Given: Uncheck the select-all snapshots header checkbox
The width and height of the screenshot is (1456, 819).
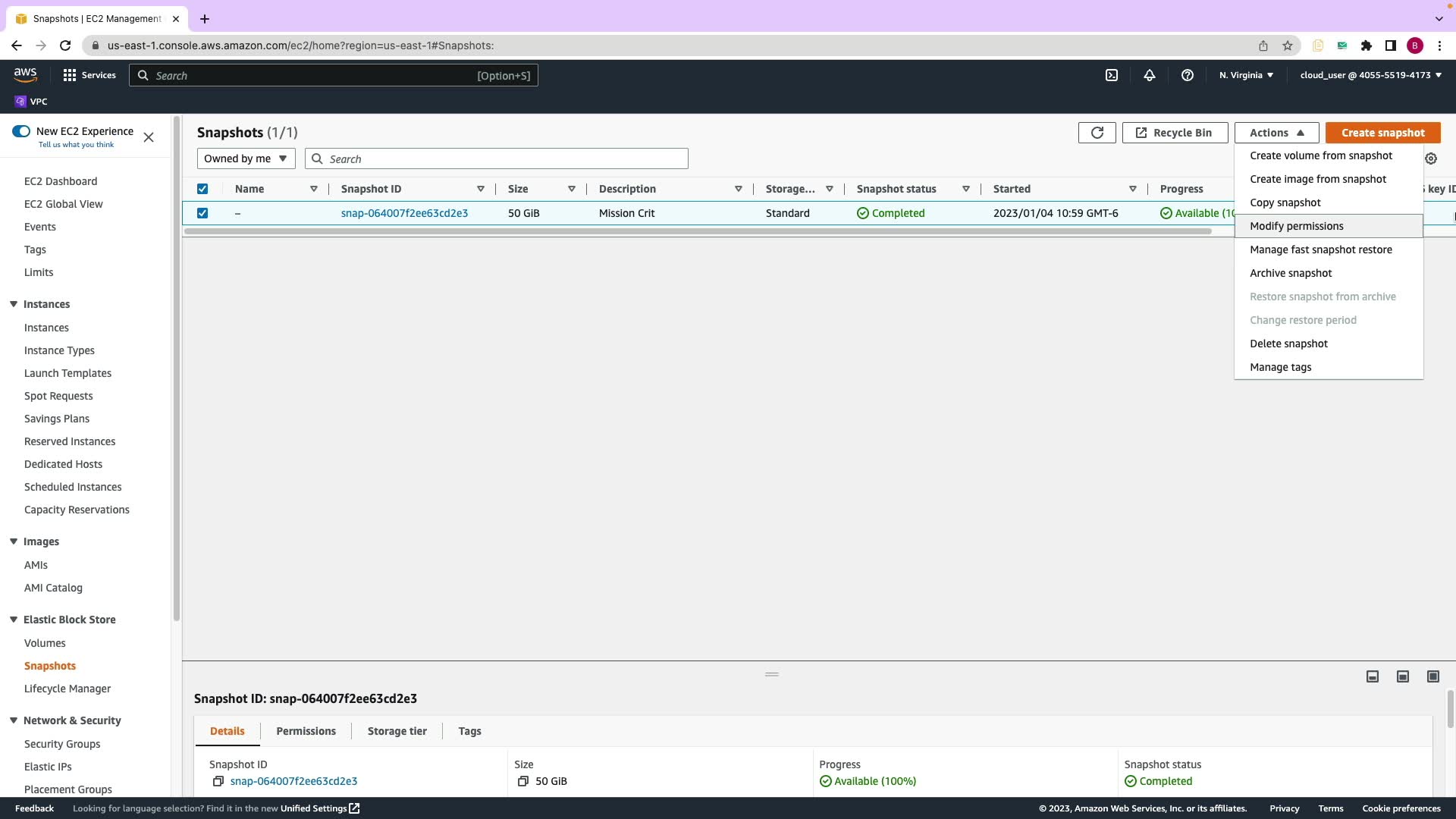Looking at the screenshot, I should click(202, 189).
